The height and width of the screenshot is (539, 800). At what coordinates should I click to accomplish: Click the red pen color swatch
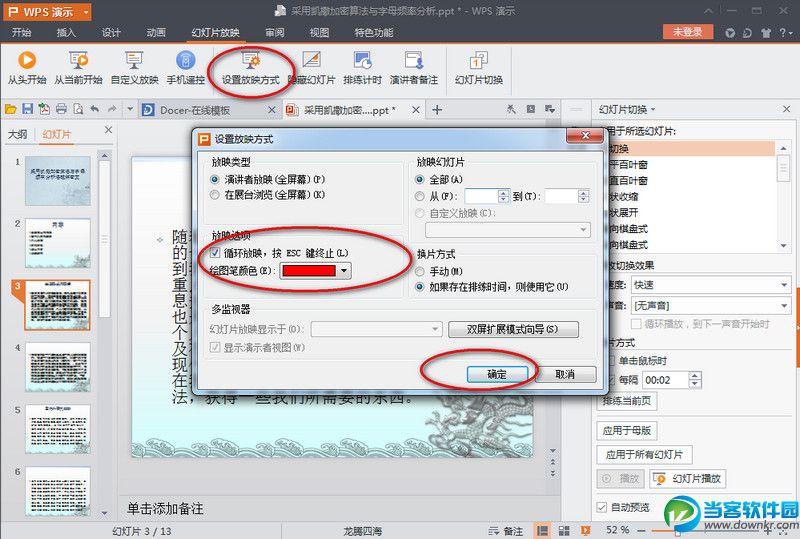click(x=309, y=271)
